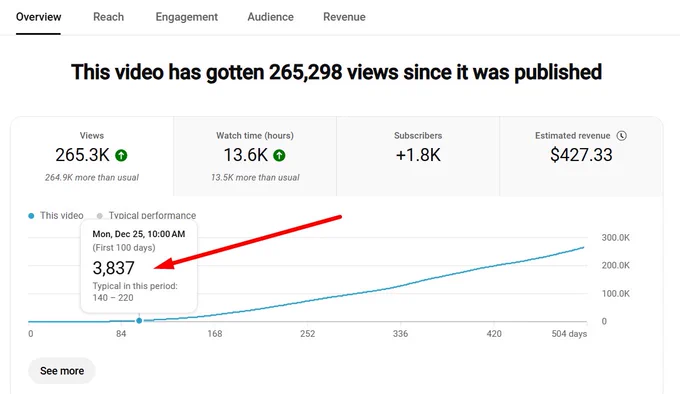Click the 'This video' legend label

click(62, 215)
